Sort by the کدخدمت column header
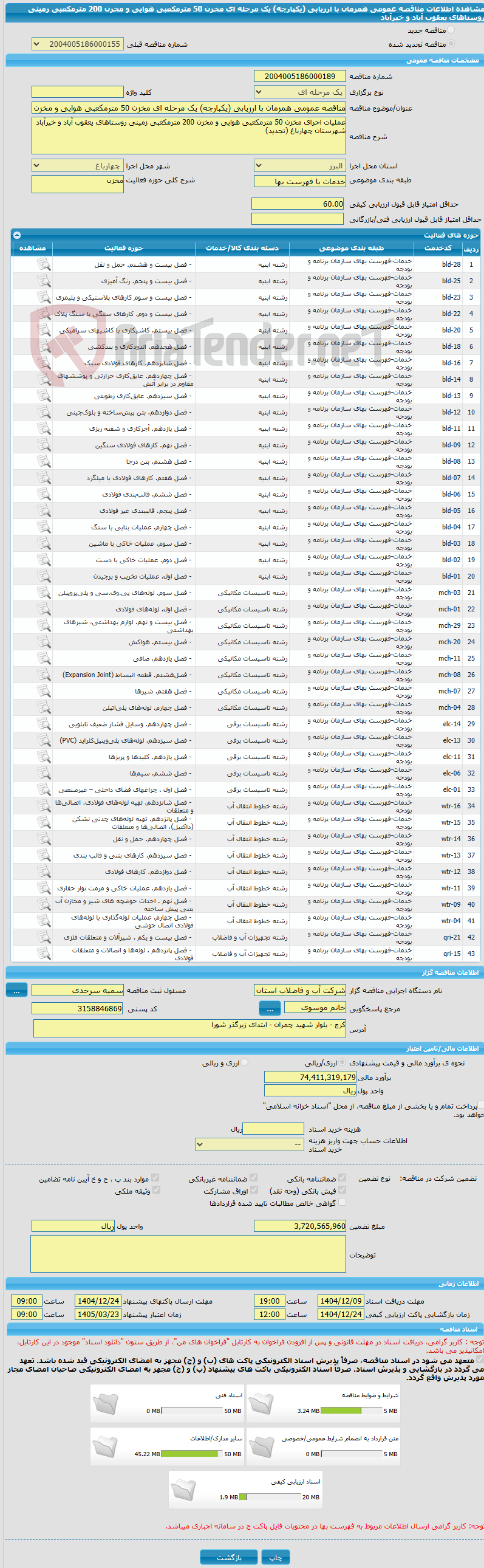 click(x=438, y=248)
